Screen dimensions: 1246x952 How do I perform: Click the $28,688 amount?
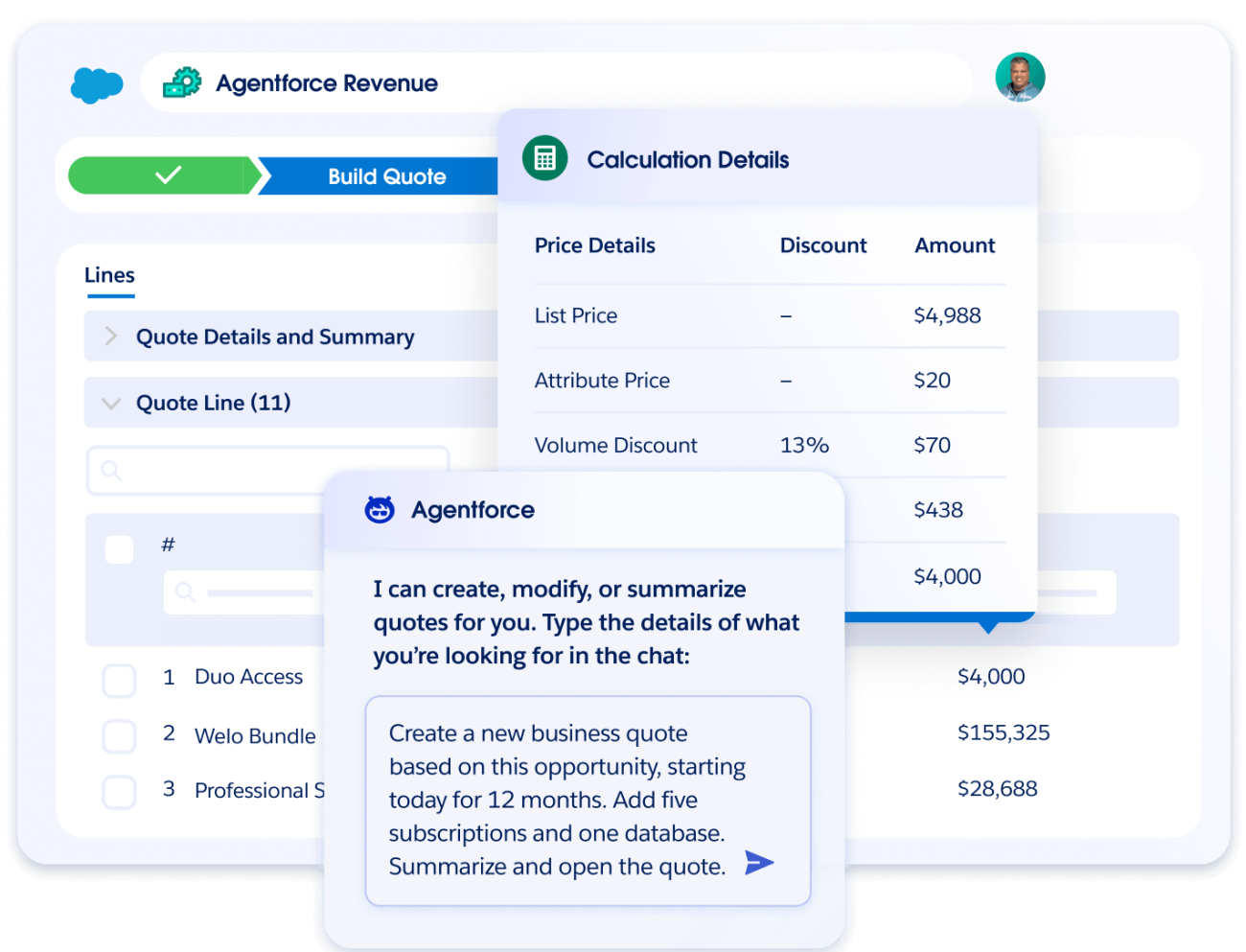pos(997,789)
